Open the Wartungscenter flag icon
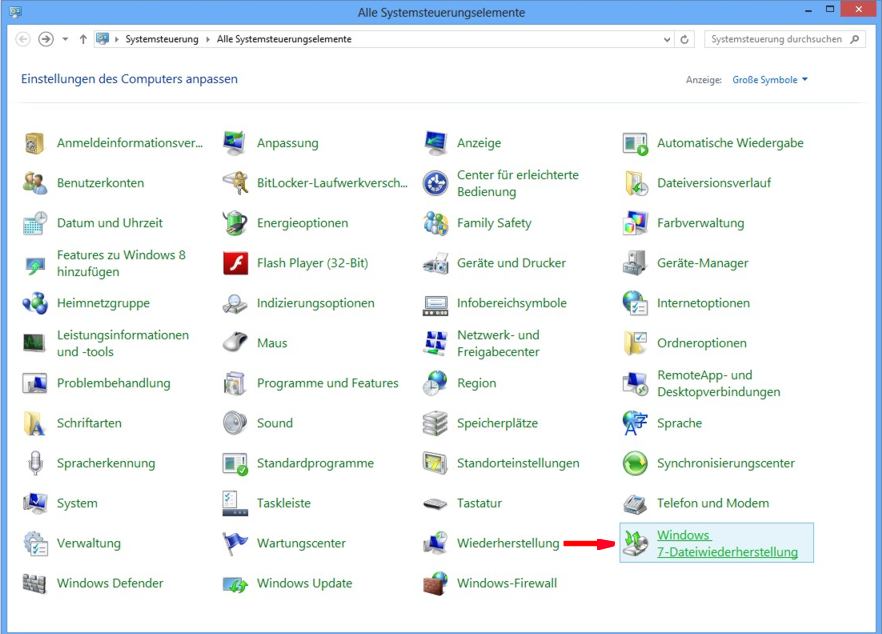 coord(235,543)
